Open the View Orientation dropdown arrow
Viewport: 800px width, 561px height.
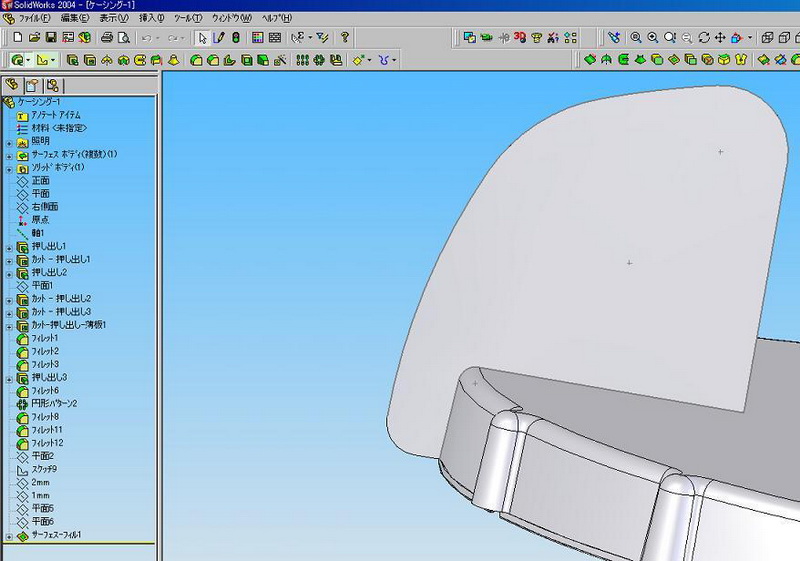pyautogui.click(x=749, y=37)
